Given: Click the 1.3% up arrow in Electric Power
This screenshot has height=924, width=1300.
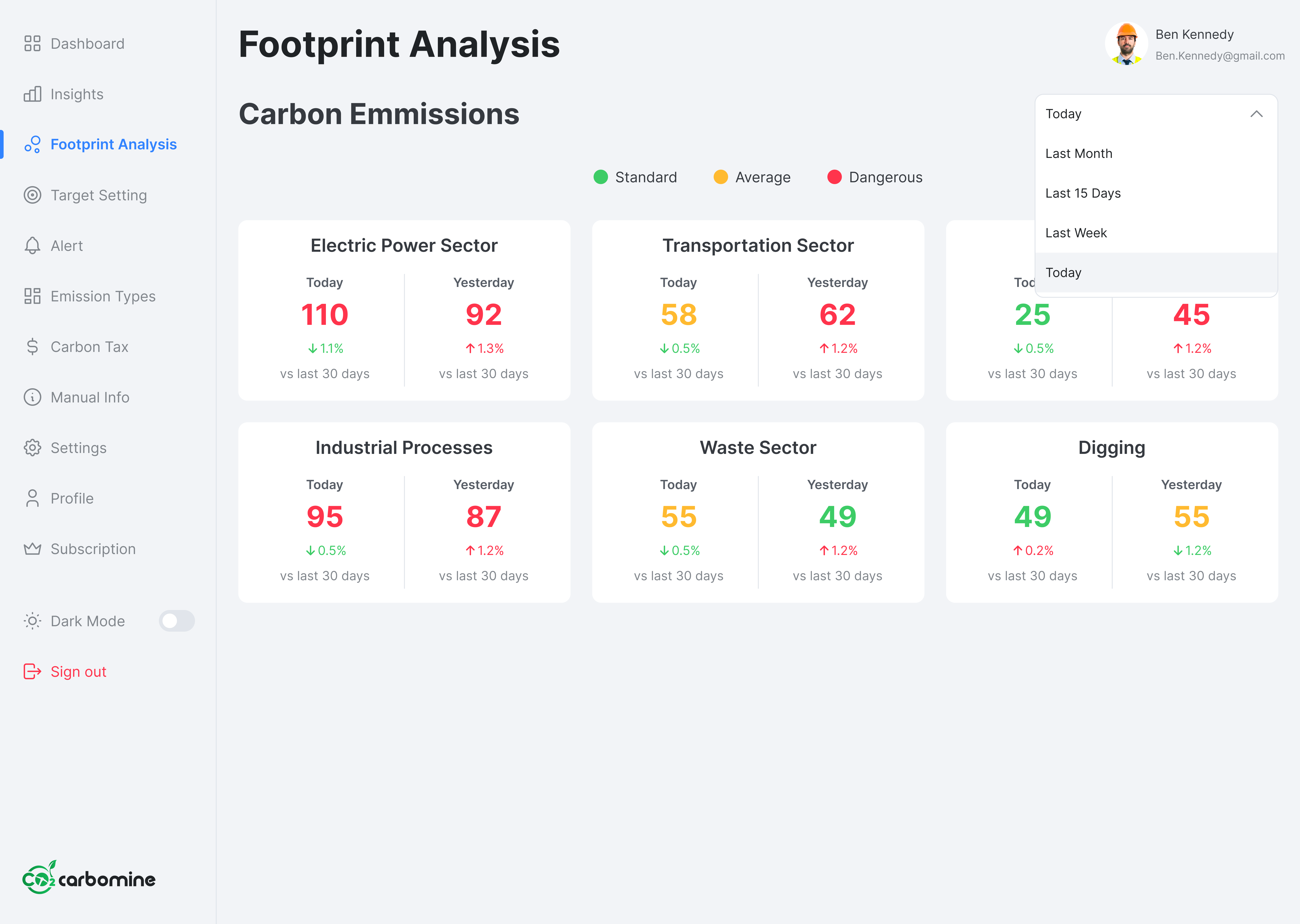Looking at the screenshot, I should click(470, 348).
